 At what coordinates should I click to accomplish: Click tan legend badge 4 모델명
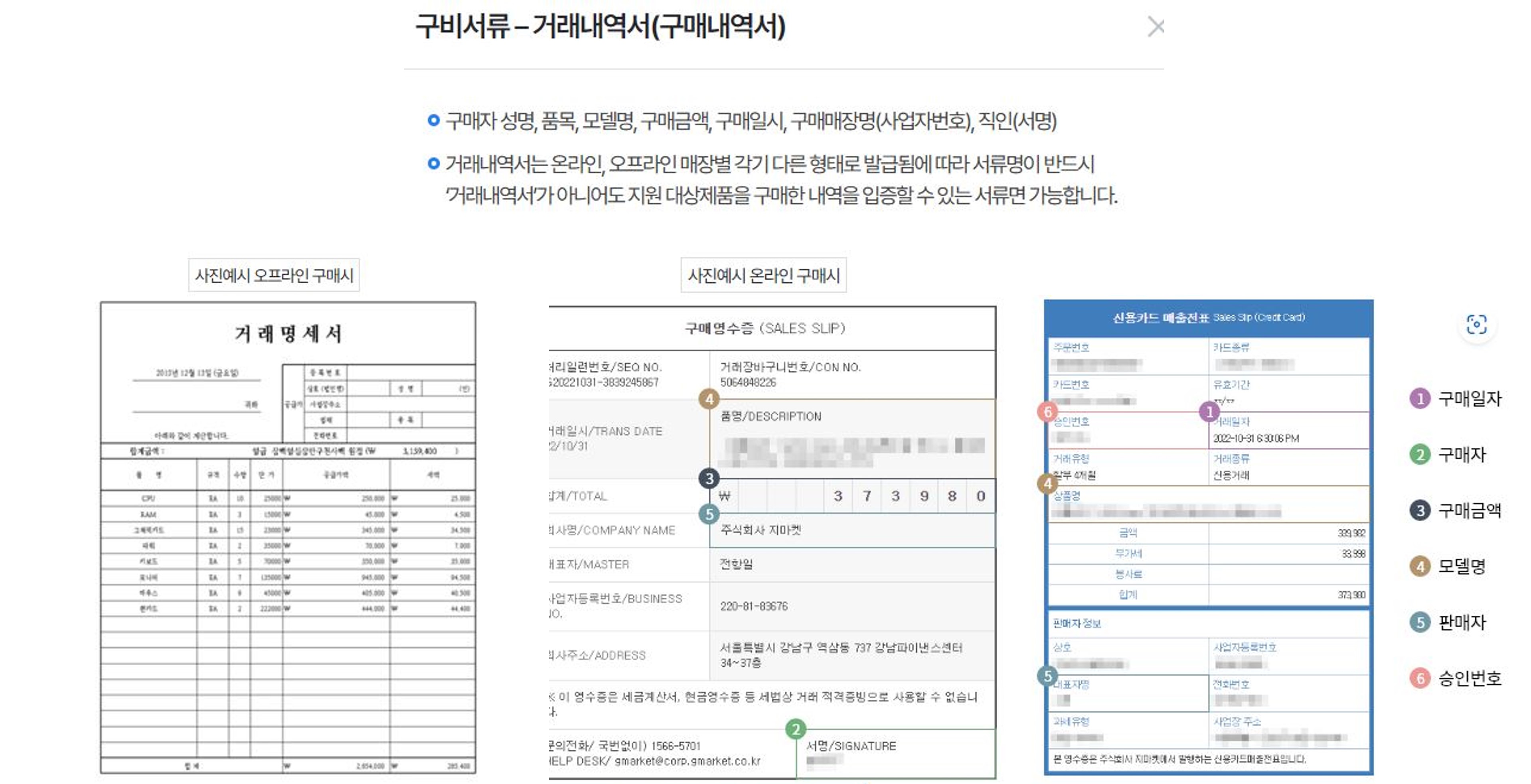pos(1420,566)
